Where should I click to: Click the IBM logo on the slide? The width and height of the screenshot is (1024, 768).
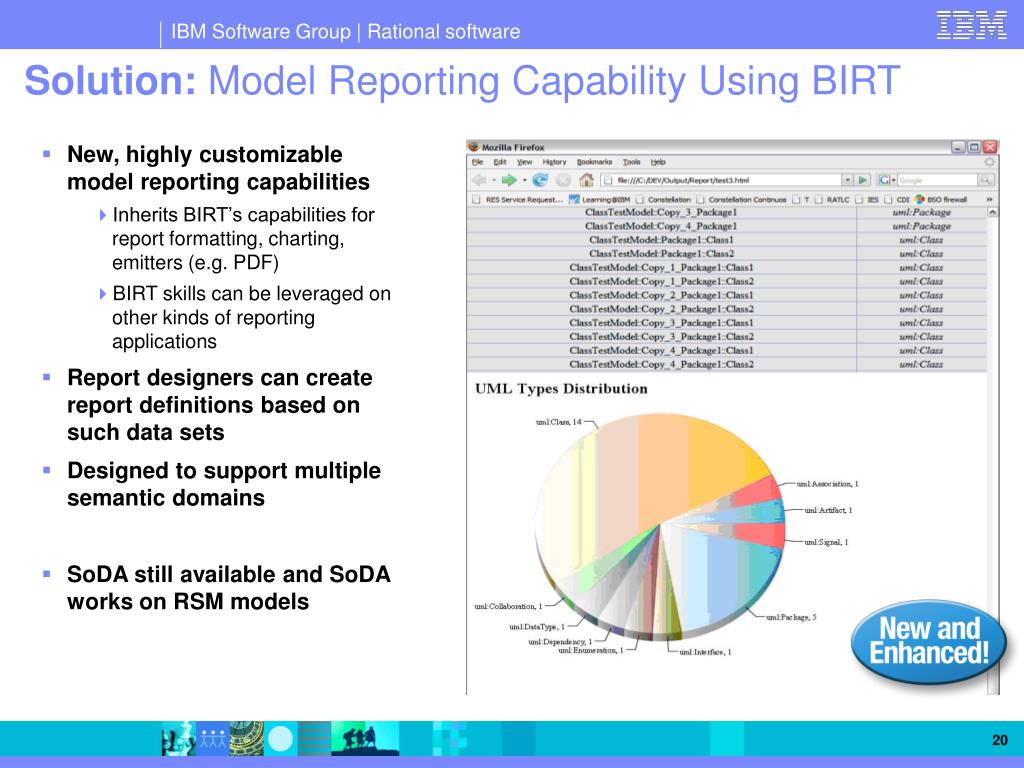[972, 25]
